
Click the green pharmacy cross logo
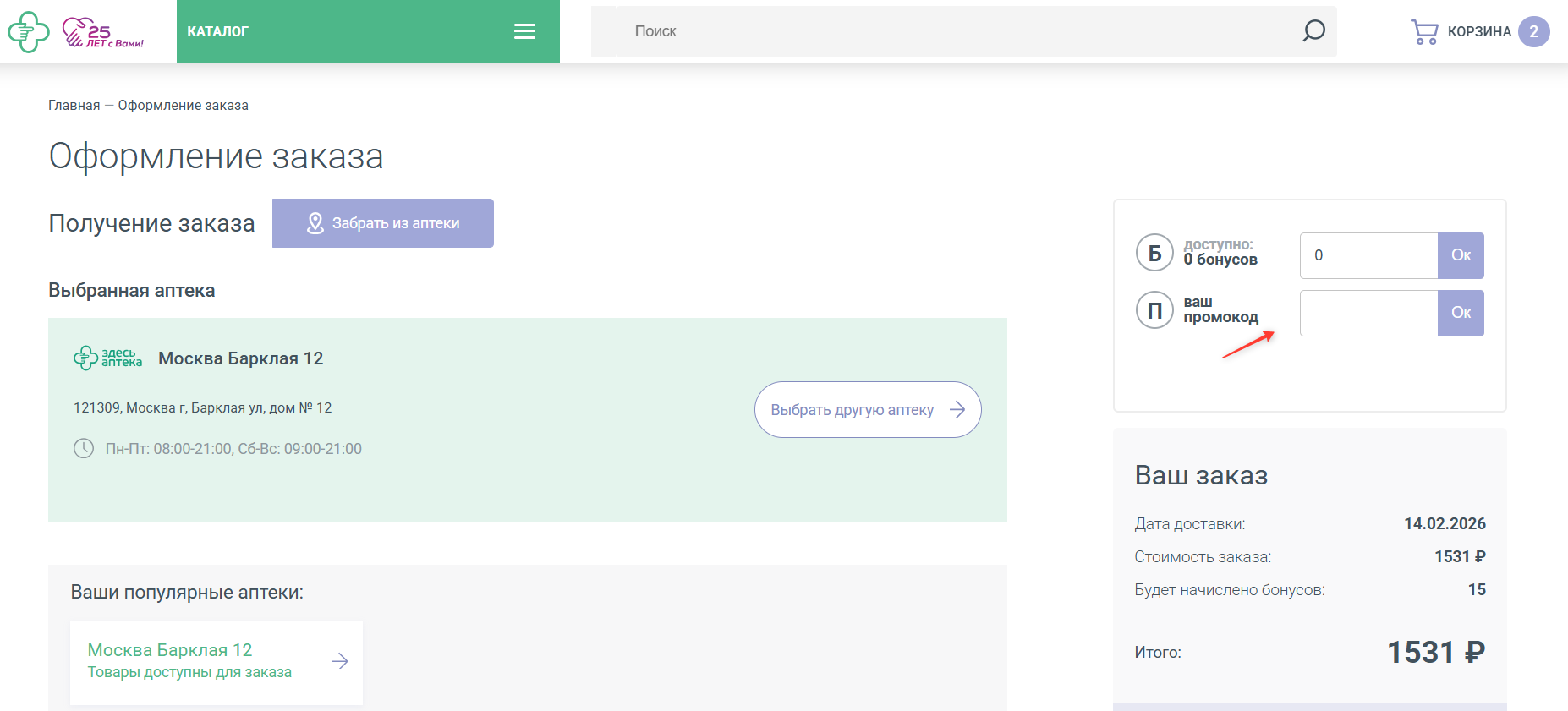[x=29, y=32]
